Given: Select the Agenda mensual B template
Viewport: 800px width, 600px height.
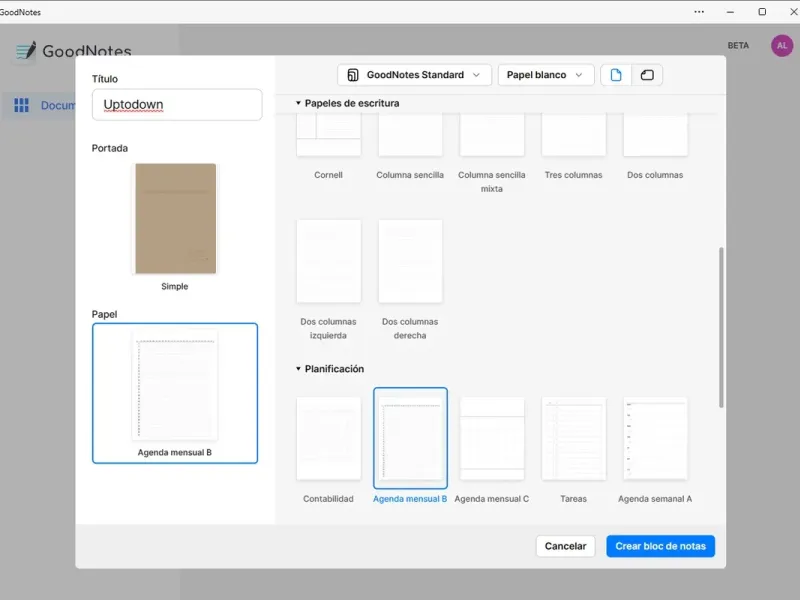Looking at the screenshot, I should click(x=410, y=439).
